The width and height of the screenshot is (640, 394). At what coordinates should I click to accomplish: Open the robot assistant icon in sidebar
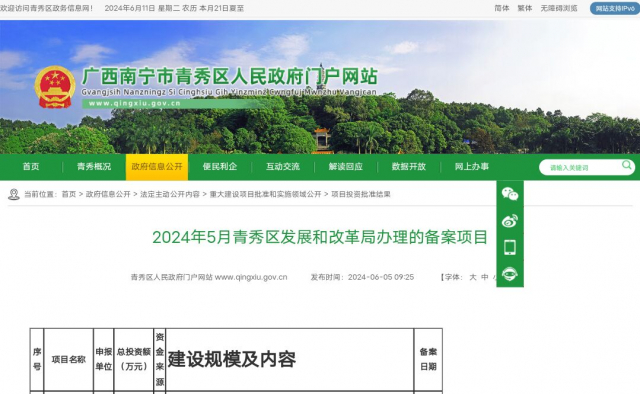pos(510,274)
